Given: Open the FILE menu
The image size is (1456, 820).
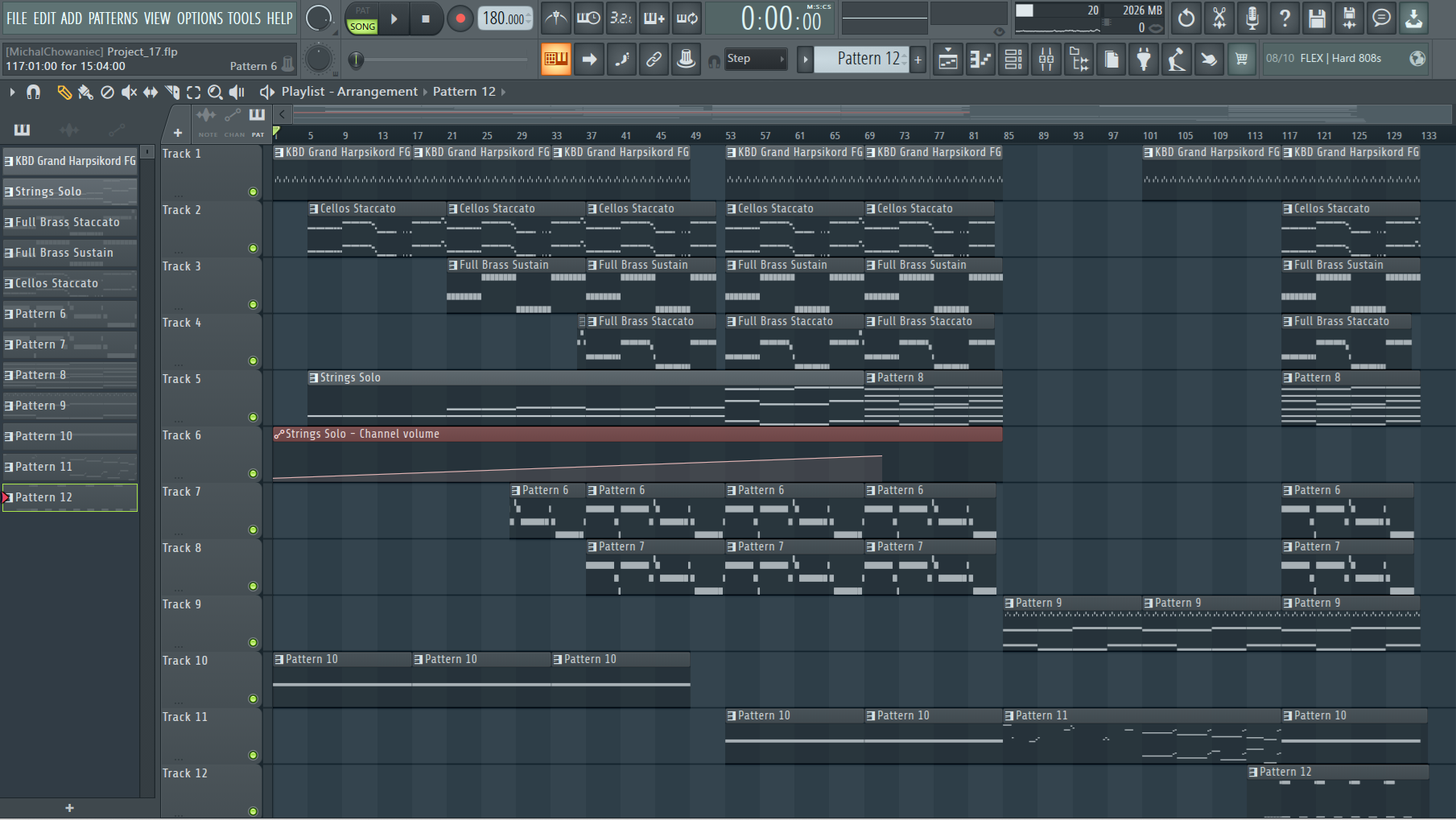Looking at the screenshot, I should [x=17, y=18].
